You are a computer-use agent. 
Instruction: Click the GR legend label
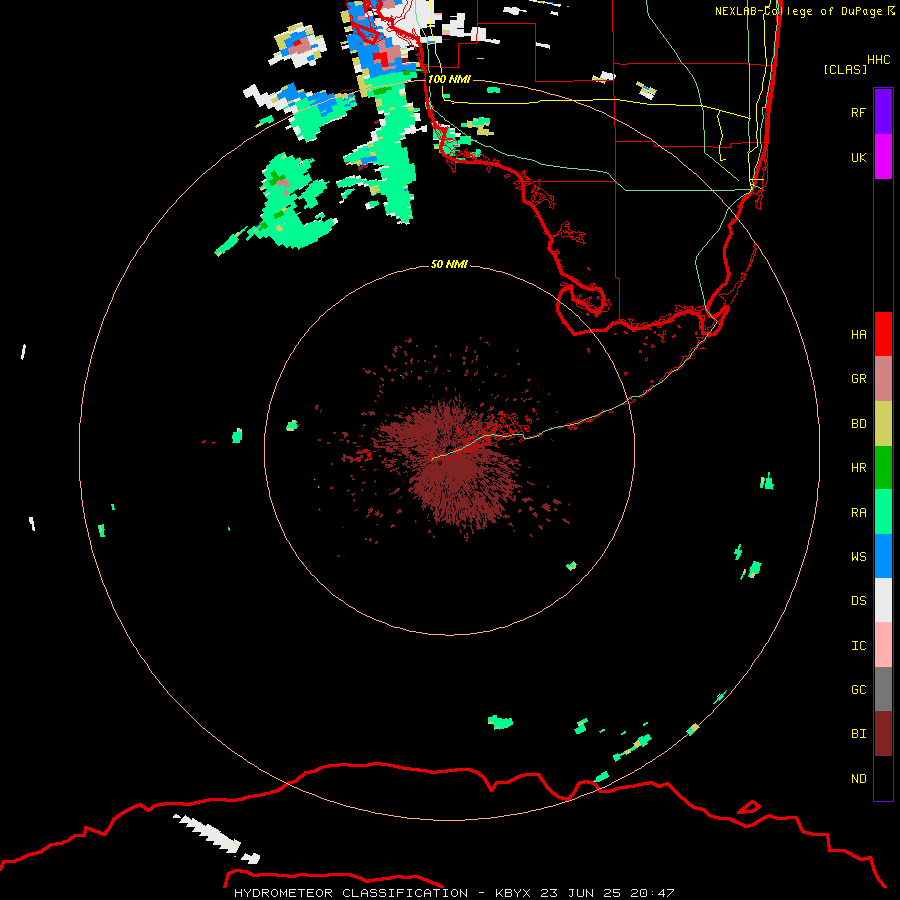(858, 379)
